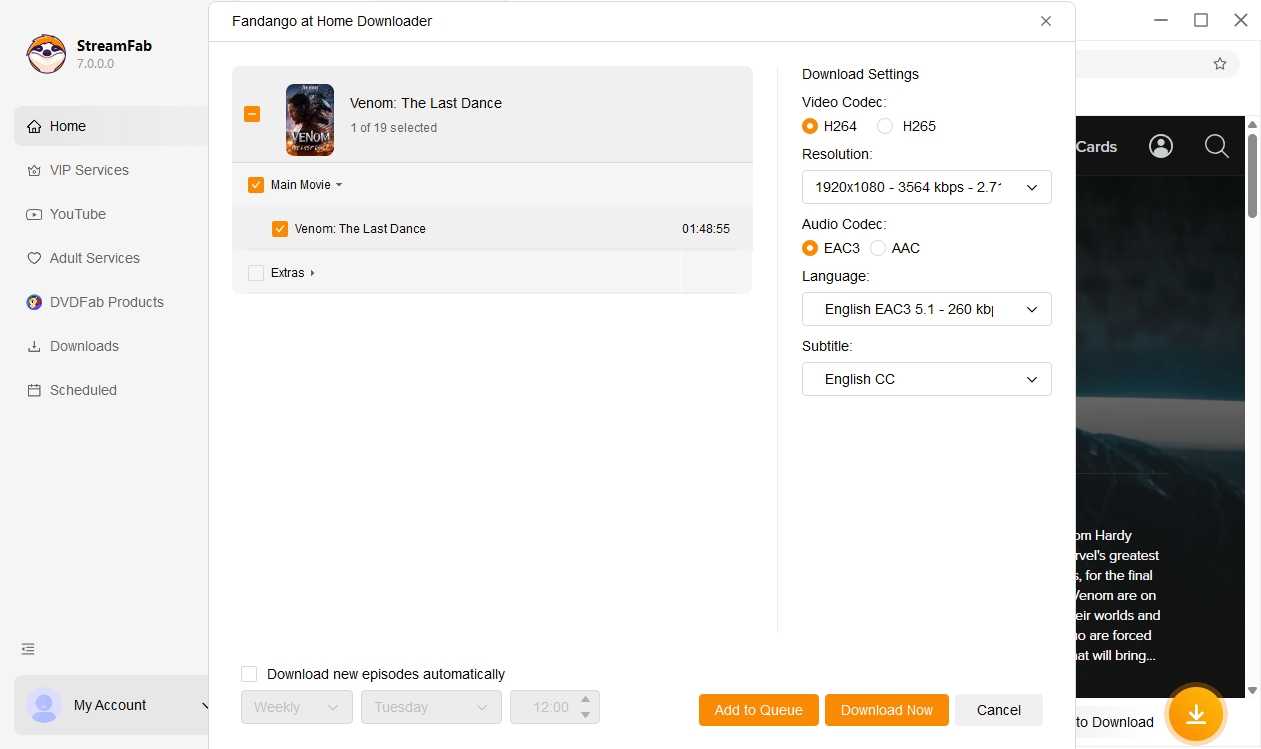Select the AAC audio codec
The width and height of the screenshot is (1261, 749).
pos(878,248)
